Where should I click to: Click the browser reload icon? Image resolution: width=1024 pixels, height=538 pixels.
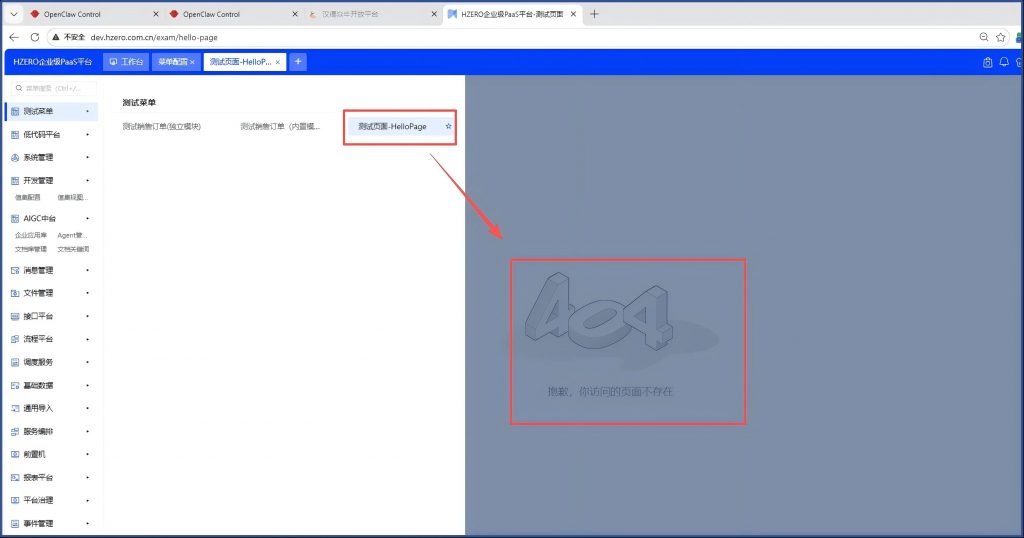(x=35, y=37)
